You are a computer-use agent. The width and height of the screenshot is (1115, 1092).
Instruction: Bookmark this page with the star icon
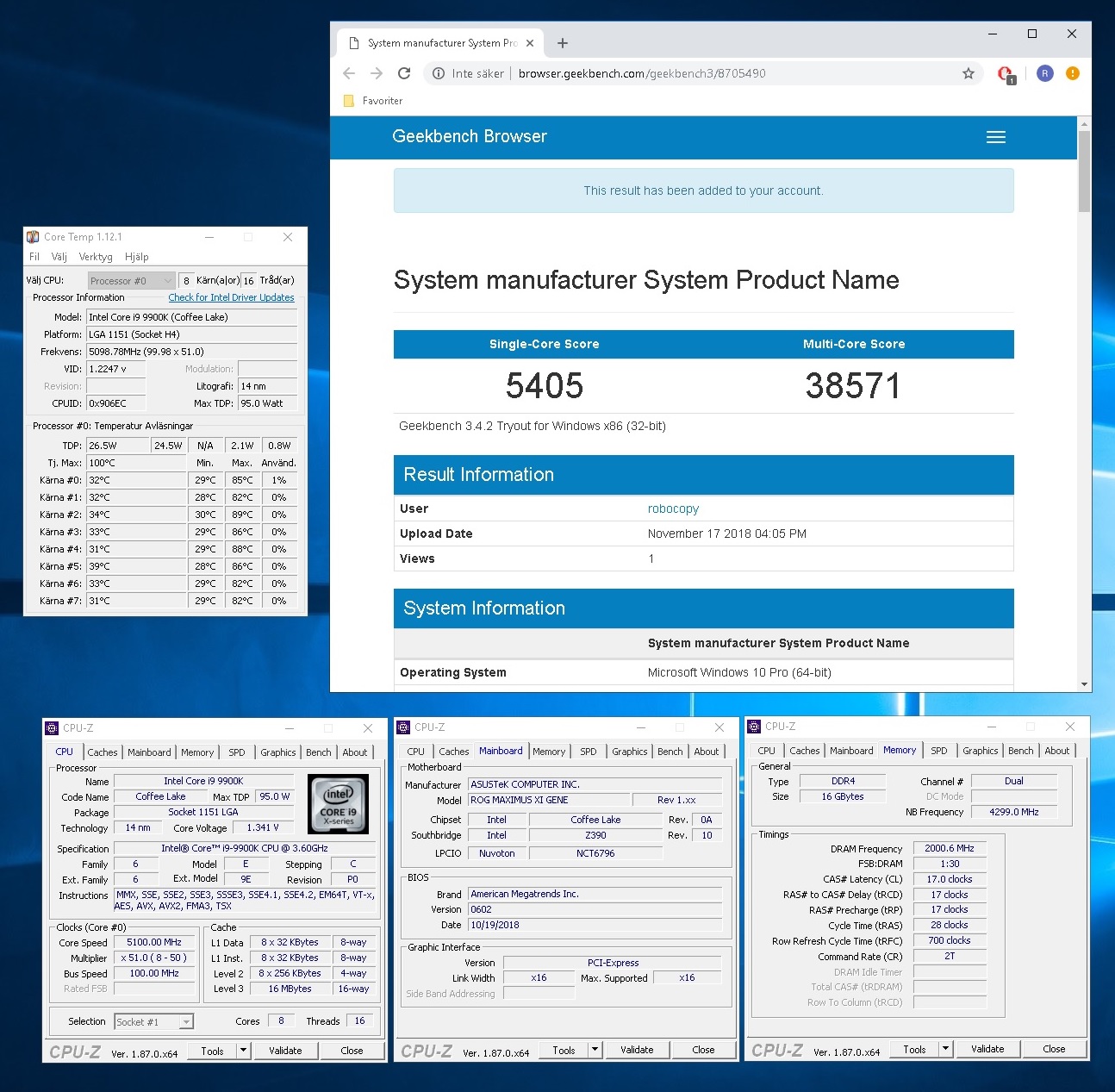click(969, 73)
